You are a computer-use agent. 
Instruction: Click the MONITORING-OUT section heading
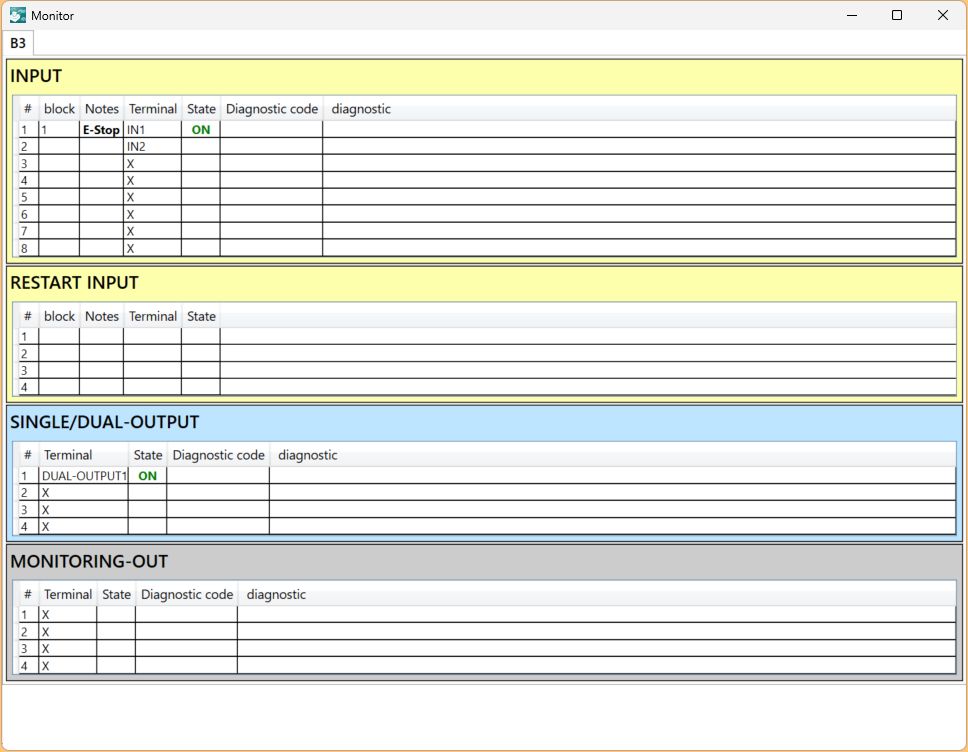click(x=89, y=561)
